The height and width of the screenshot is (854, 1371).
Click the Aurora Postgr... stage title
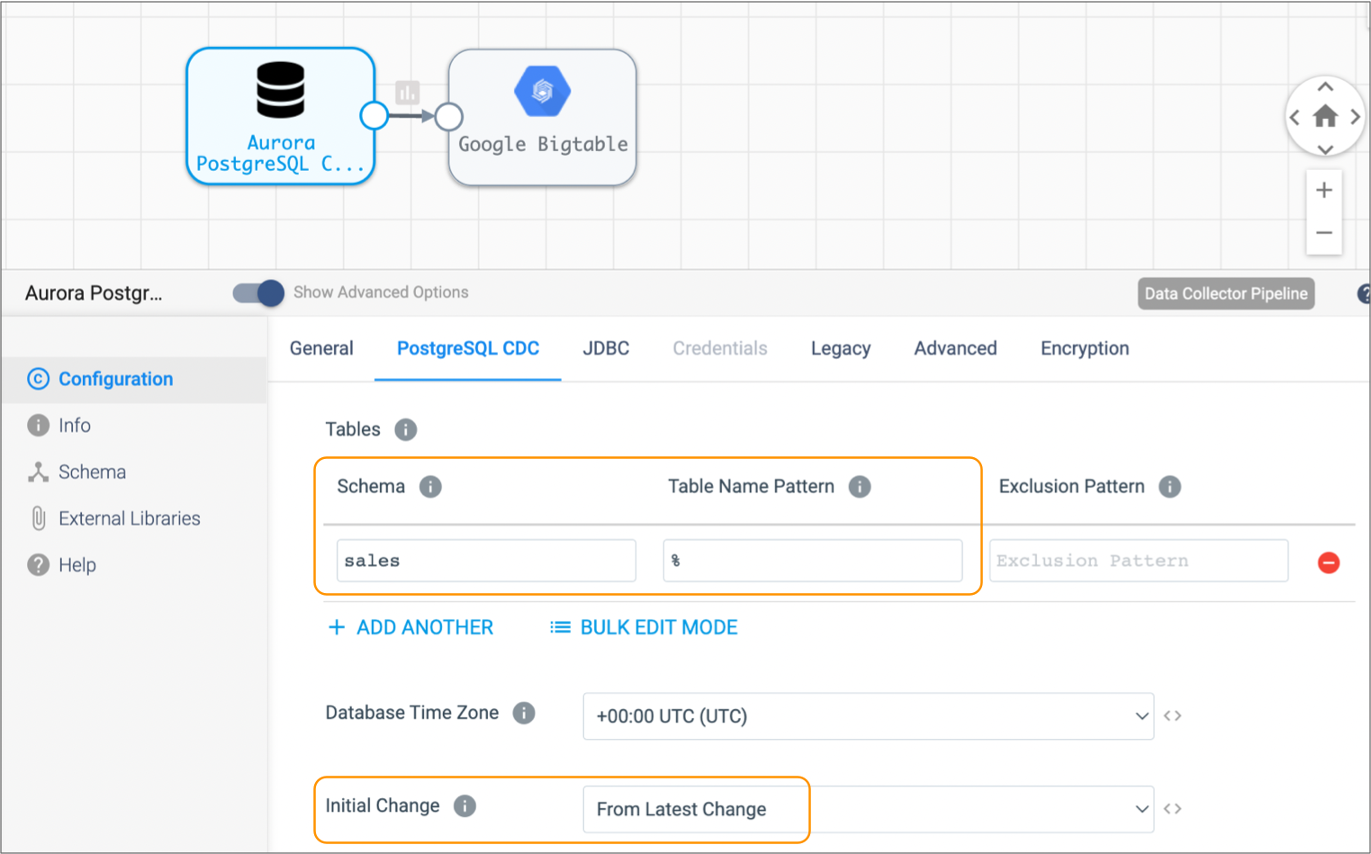[93, 293]
